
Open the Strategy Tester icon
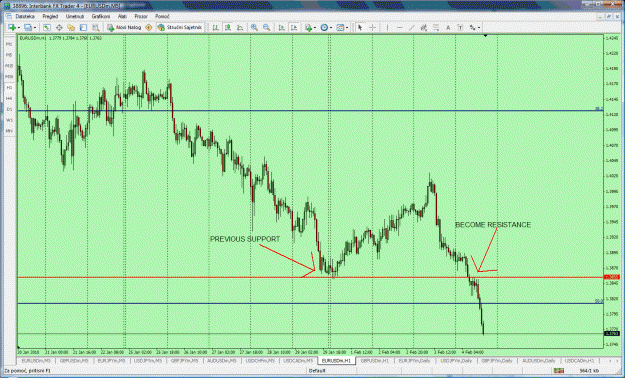[96, 28]
